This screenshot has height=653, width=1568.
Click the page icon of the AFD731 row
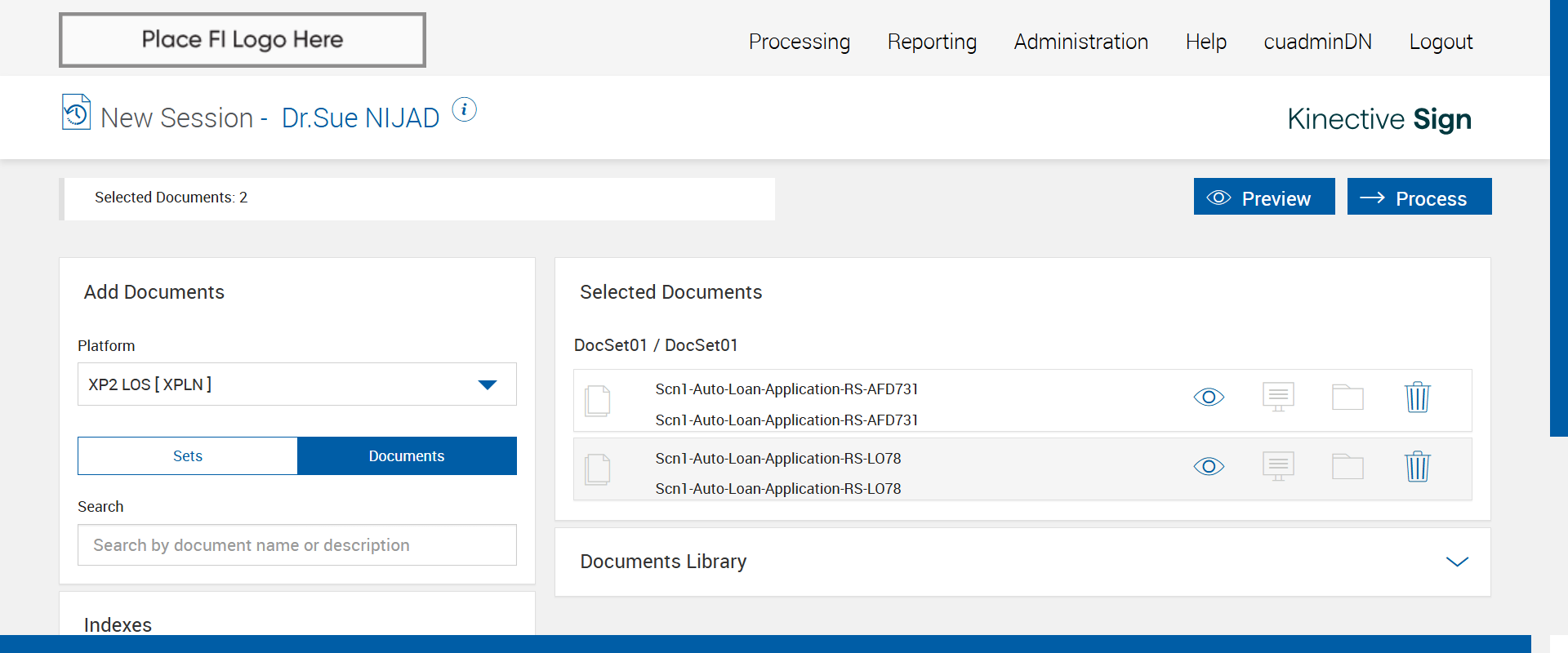(598, 401)
